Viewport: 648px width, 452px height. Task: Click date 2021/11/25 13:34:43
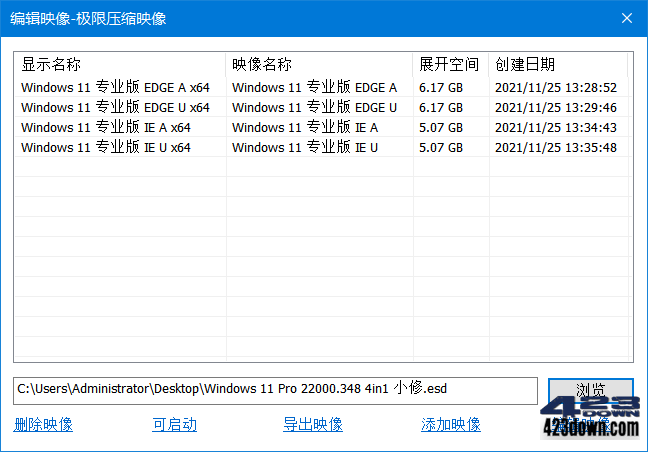pos(556,128)
